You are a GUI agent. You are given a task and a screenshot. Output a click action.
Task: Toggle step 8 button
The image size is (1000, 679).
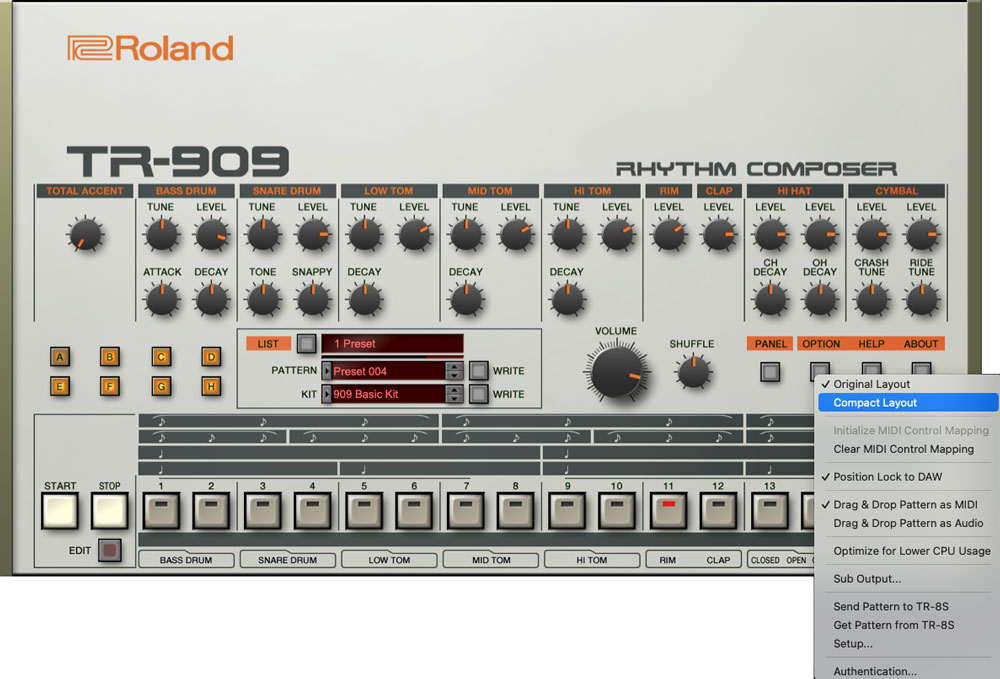[x=516, y=511]
